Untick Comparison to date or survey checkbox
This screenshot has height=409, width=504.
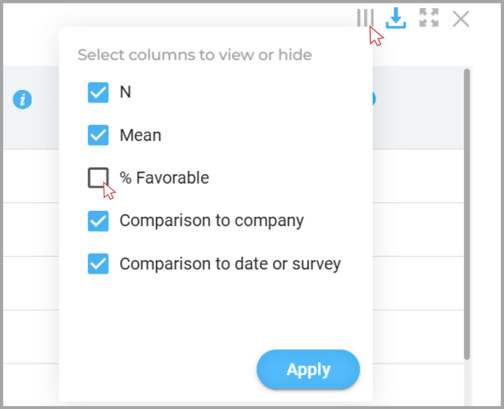point(98,264)
